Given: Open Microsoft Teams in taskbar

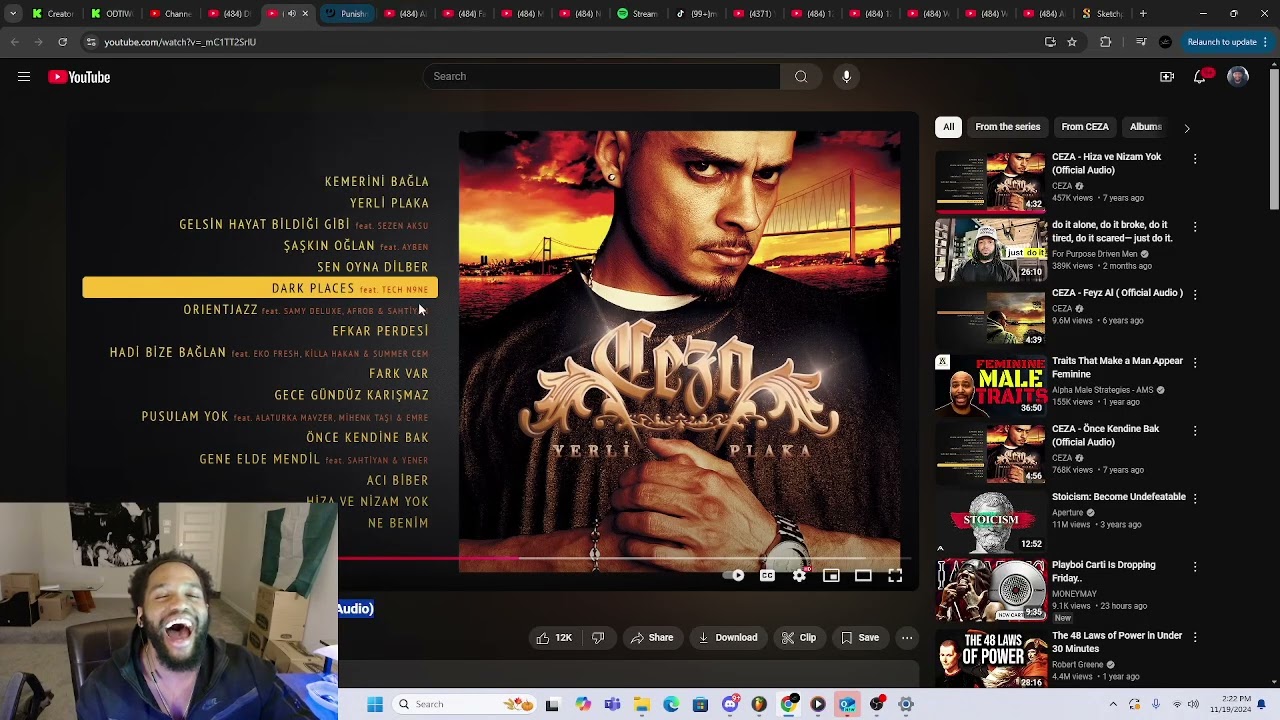Looking at the screenshot, I should pos(612,704).
